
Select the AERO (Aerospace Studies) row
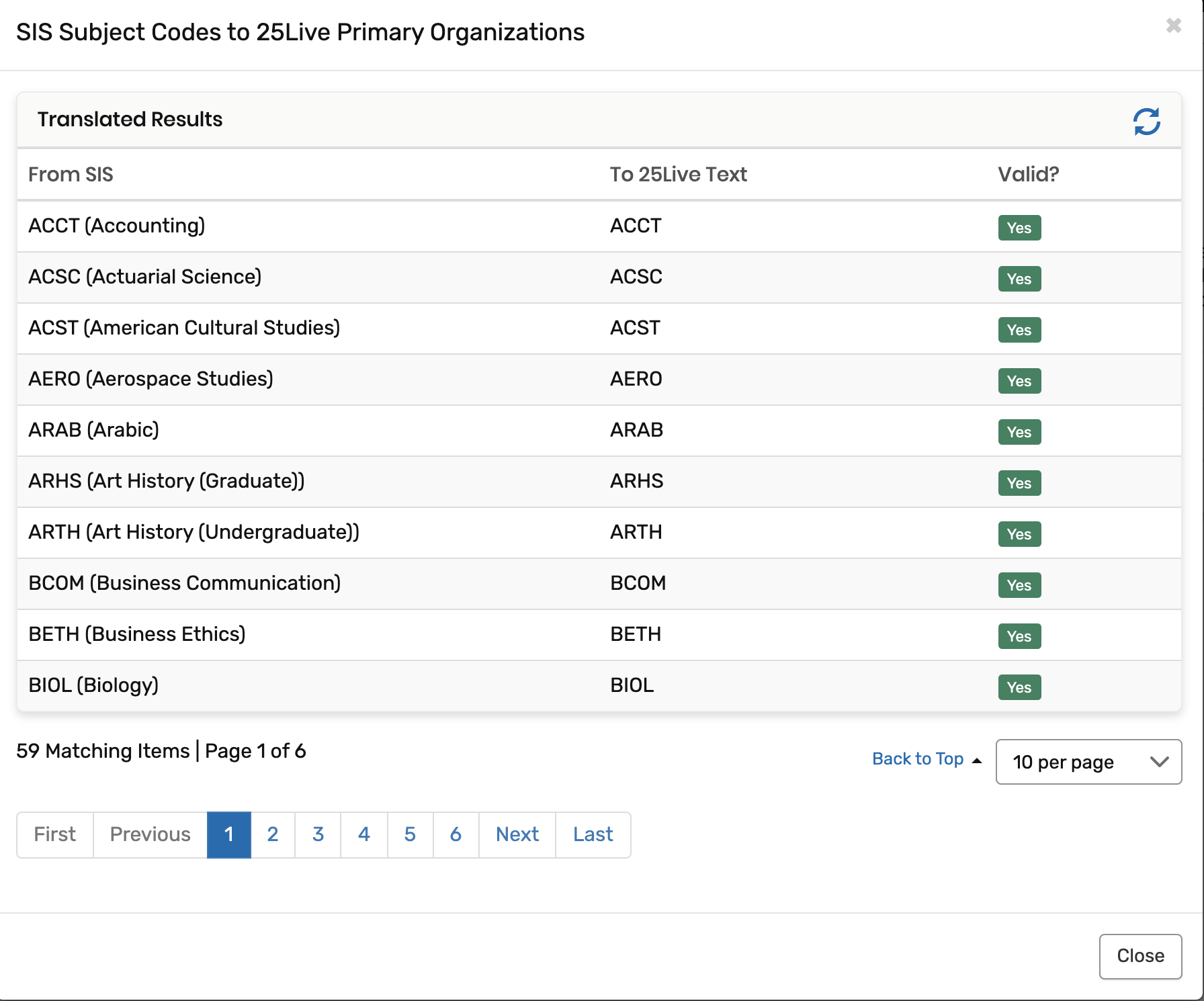tap(150, 379)
